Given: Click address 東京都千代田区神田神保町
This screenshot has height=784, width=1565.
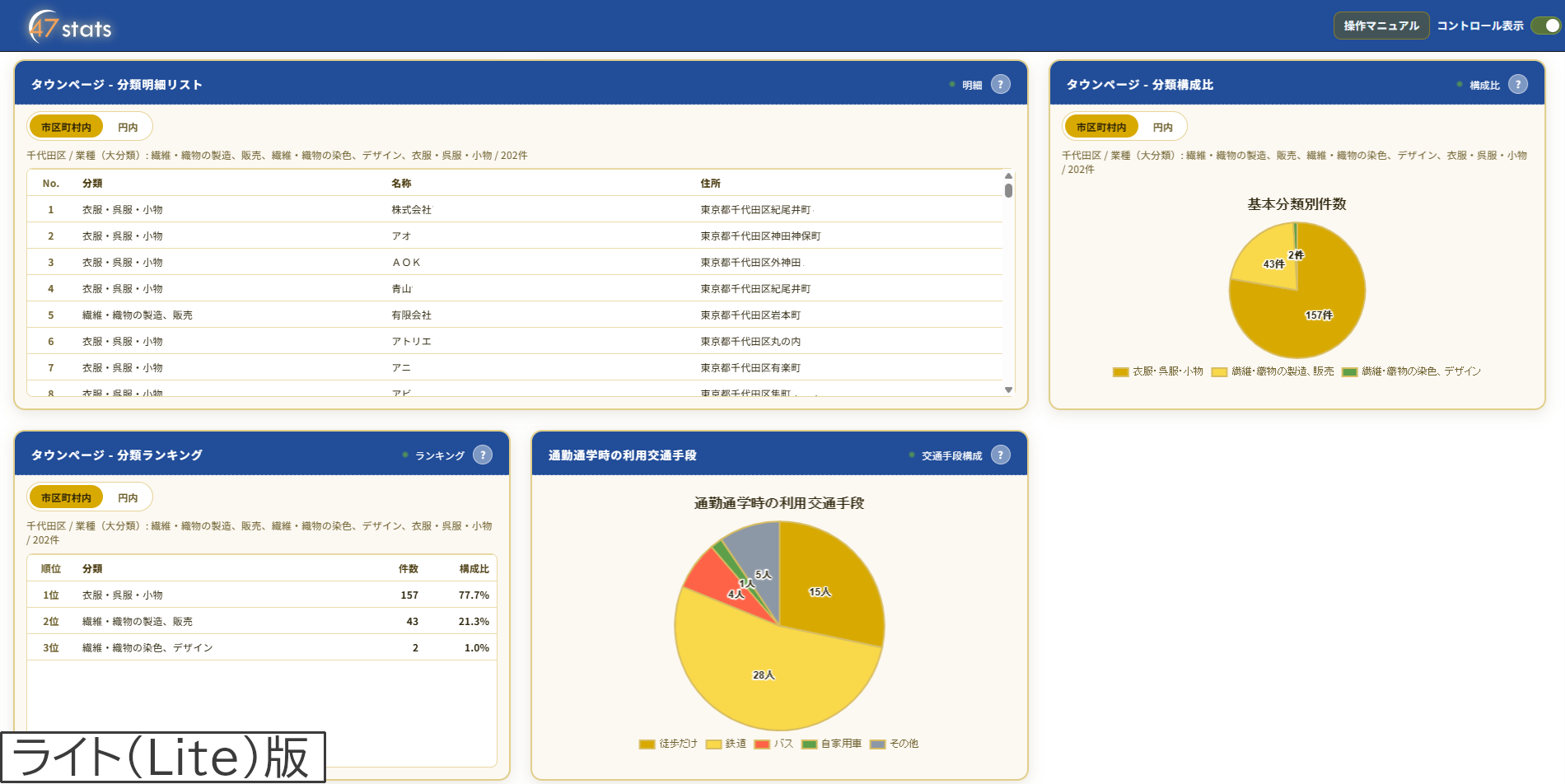Looking at the screenshot, I should pos(760,236).
